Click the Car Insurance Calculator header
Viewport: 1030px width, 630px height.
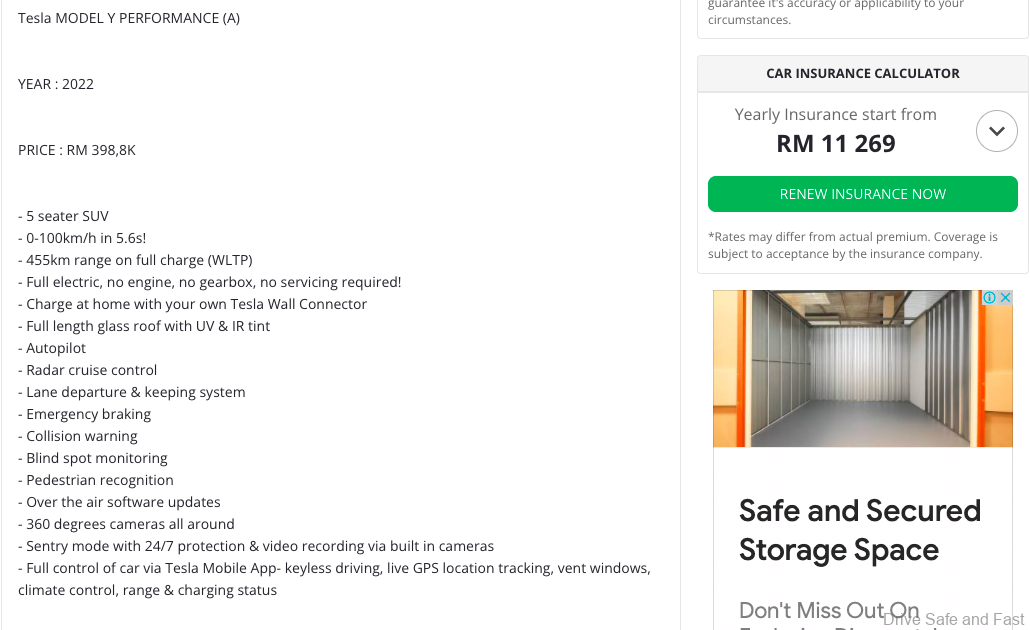tap(862, 73)
